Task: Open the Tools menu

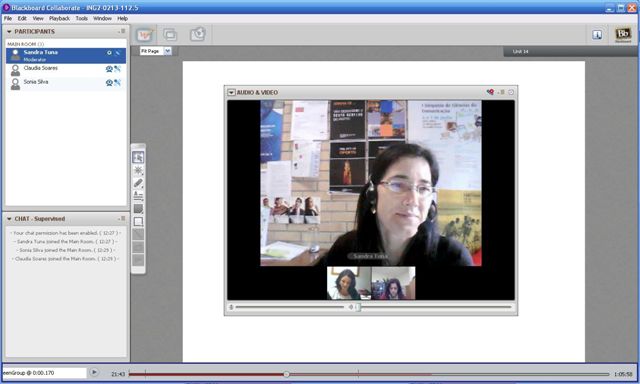Action: [x=82, y=18]
